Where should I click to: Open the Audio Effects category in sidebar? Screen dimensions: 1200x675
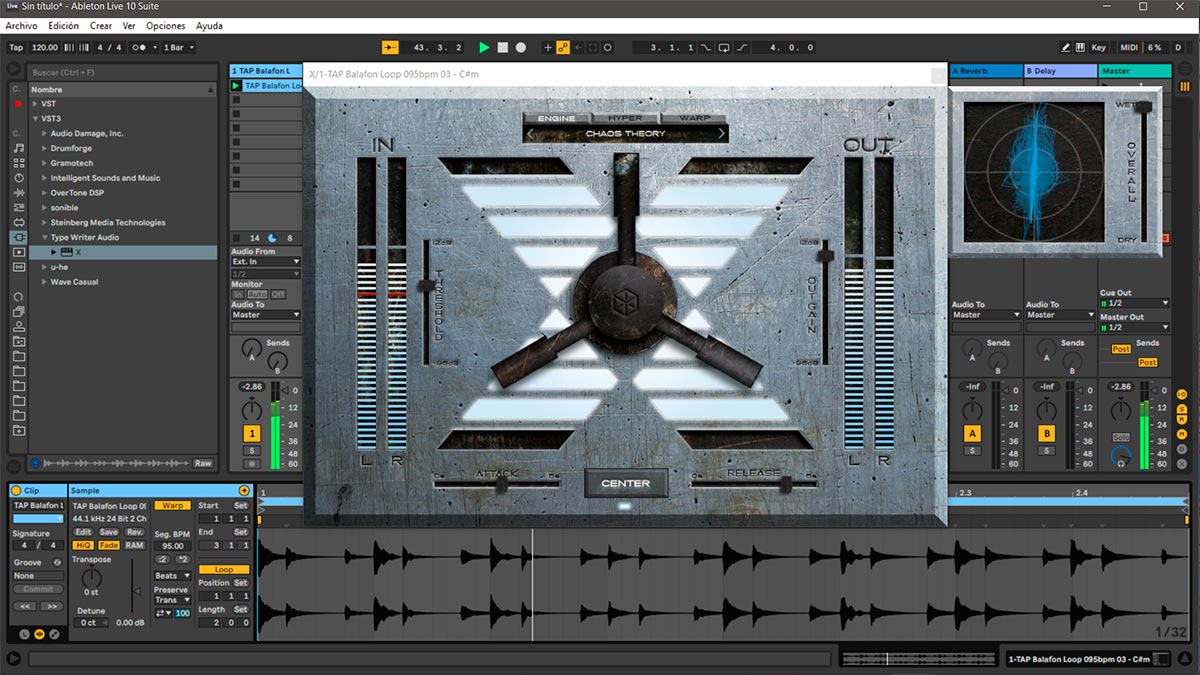[18, 192]
